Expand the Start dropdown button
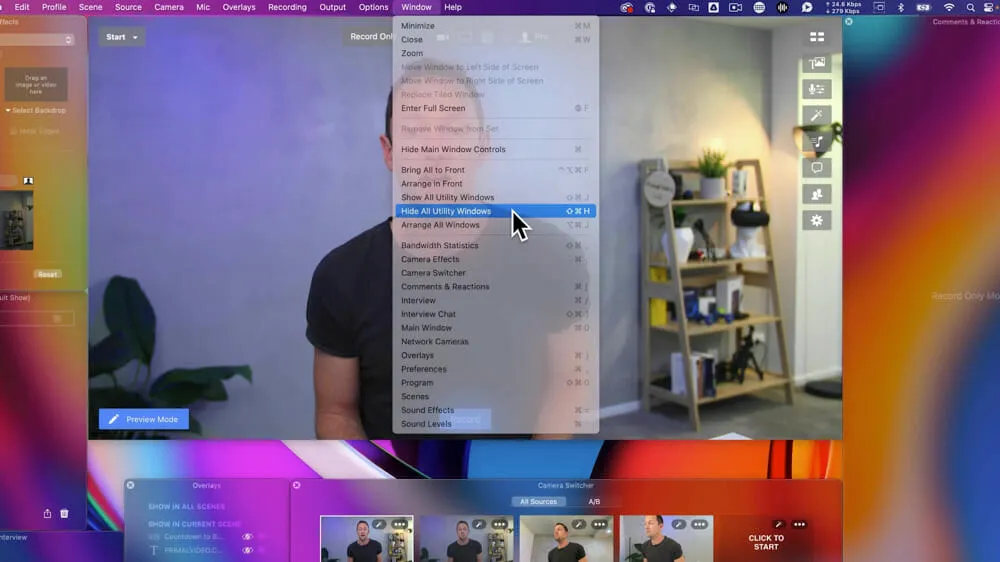The image size is (1000, 562). 122,37
